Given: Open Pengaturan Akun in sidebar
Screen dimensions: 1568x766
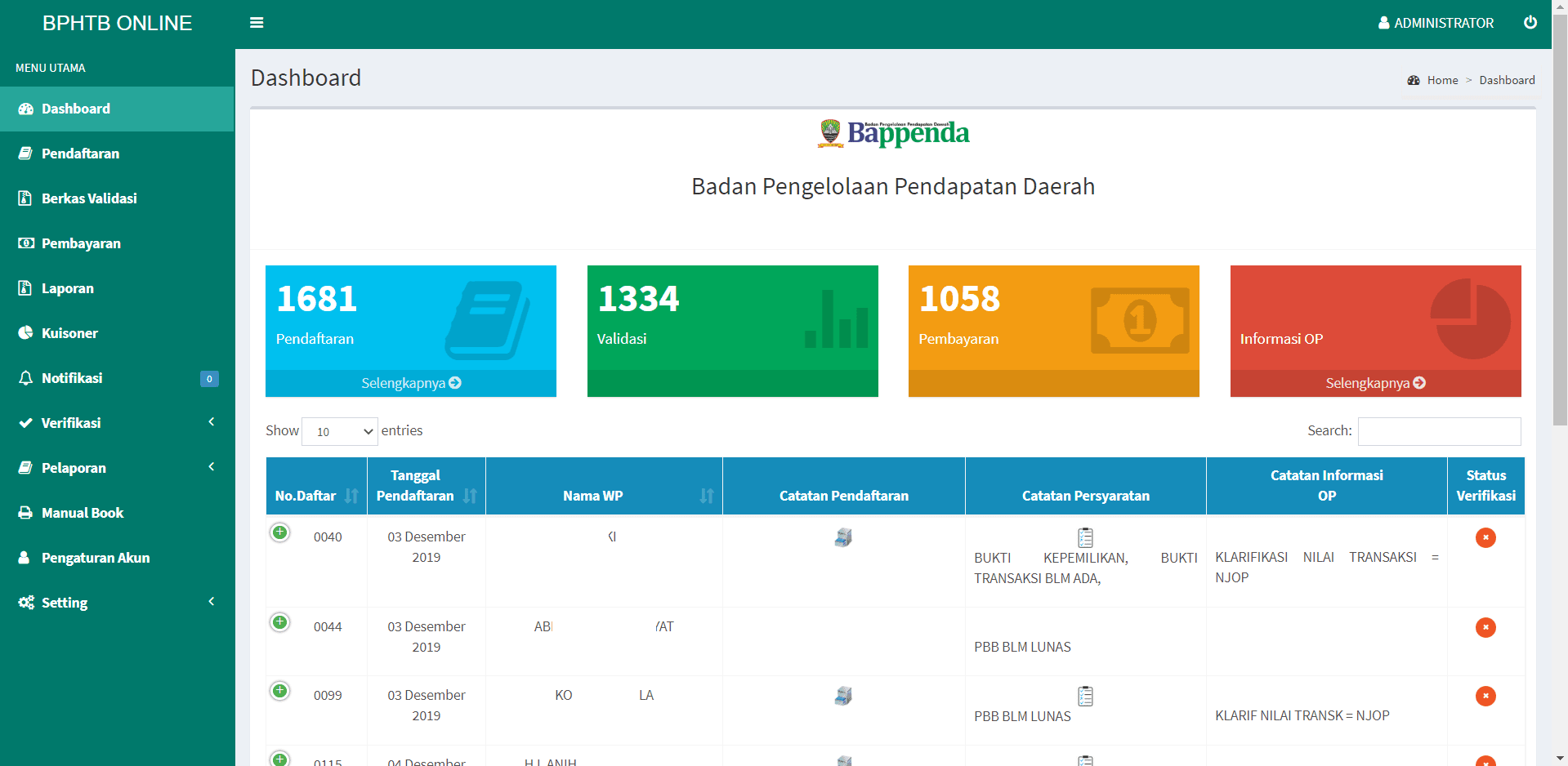Looking at the screenshot, I should click(117, 558).
